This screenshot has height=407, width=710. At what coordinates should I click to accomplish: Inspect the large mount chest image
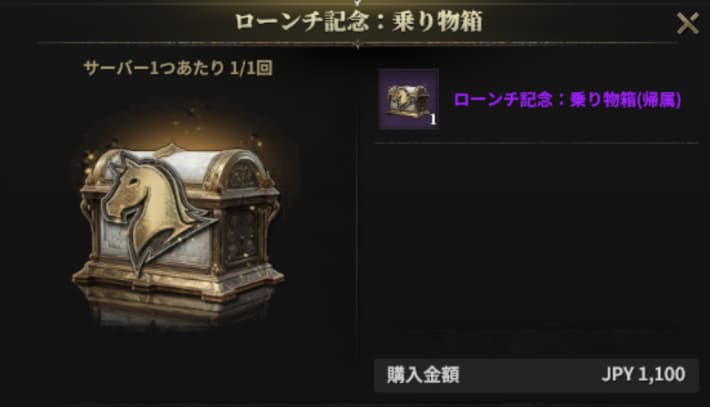click(x=179, y=222)
